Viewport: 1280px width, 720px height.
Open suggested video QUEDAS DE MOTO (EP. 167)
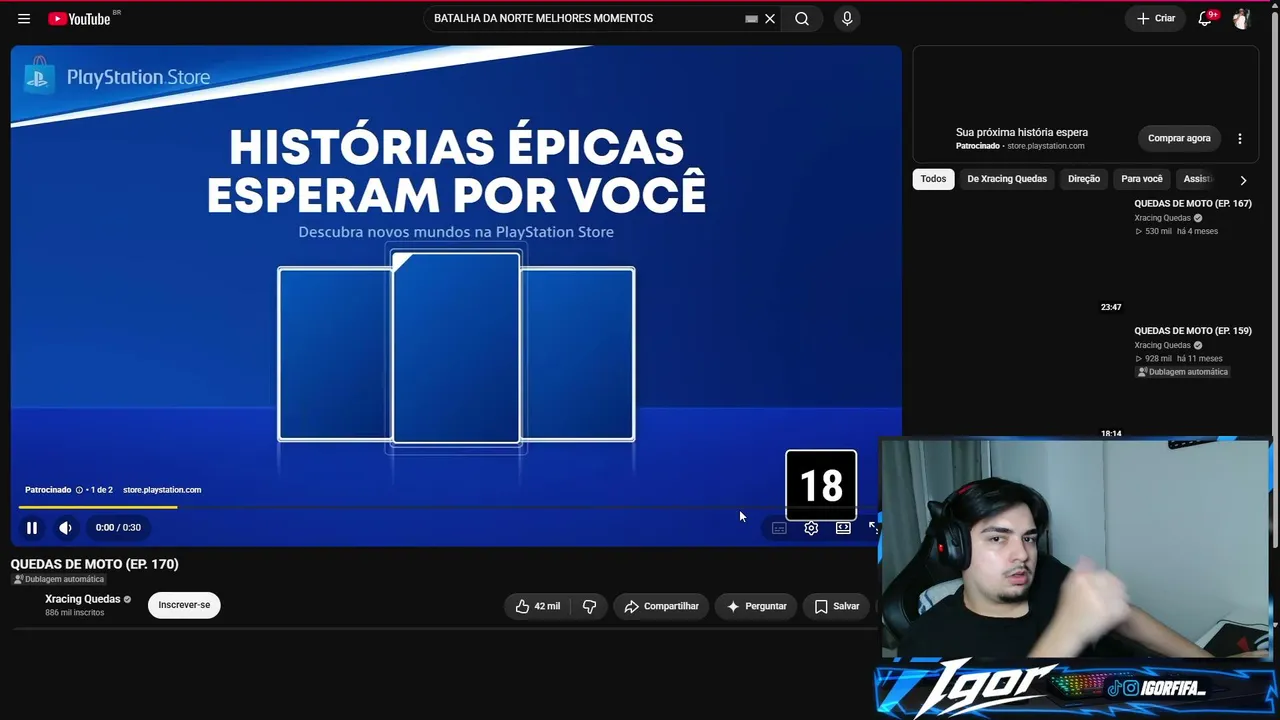coord(1193,204)
